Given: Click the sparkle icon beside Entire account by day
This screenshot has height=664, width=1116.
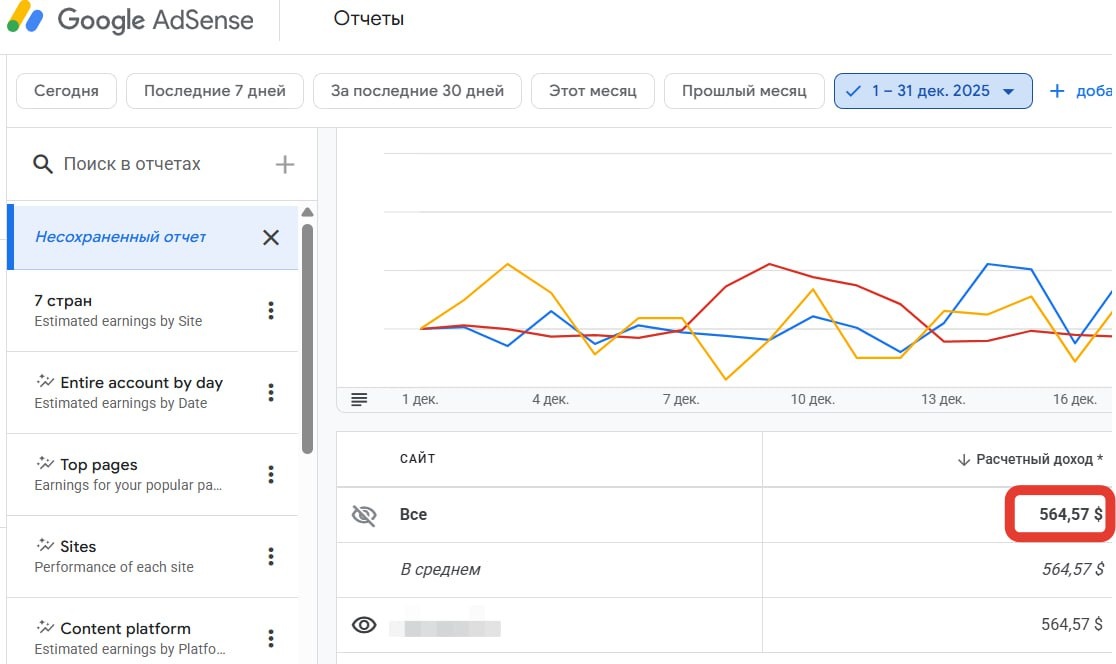Looking at the screenshot, I should click(x=46, y=381).
